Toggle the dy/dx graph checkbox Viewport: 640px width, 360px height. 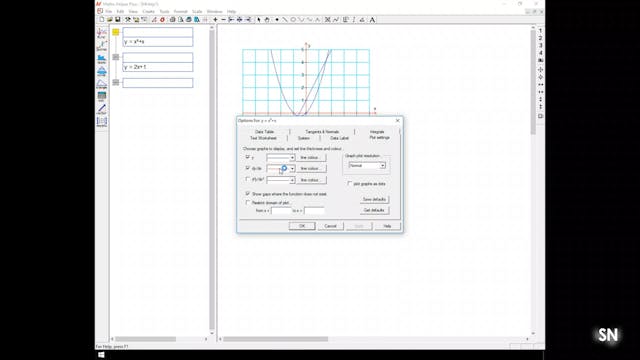tap(248, 168)
